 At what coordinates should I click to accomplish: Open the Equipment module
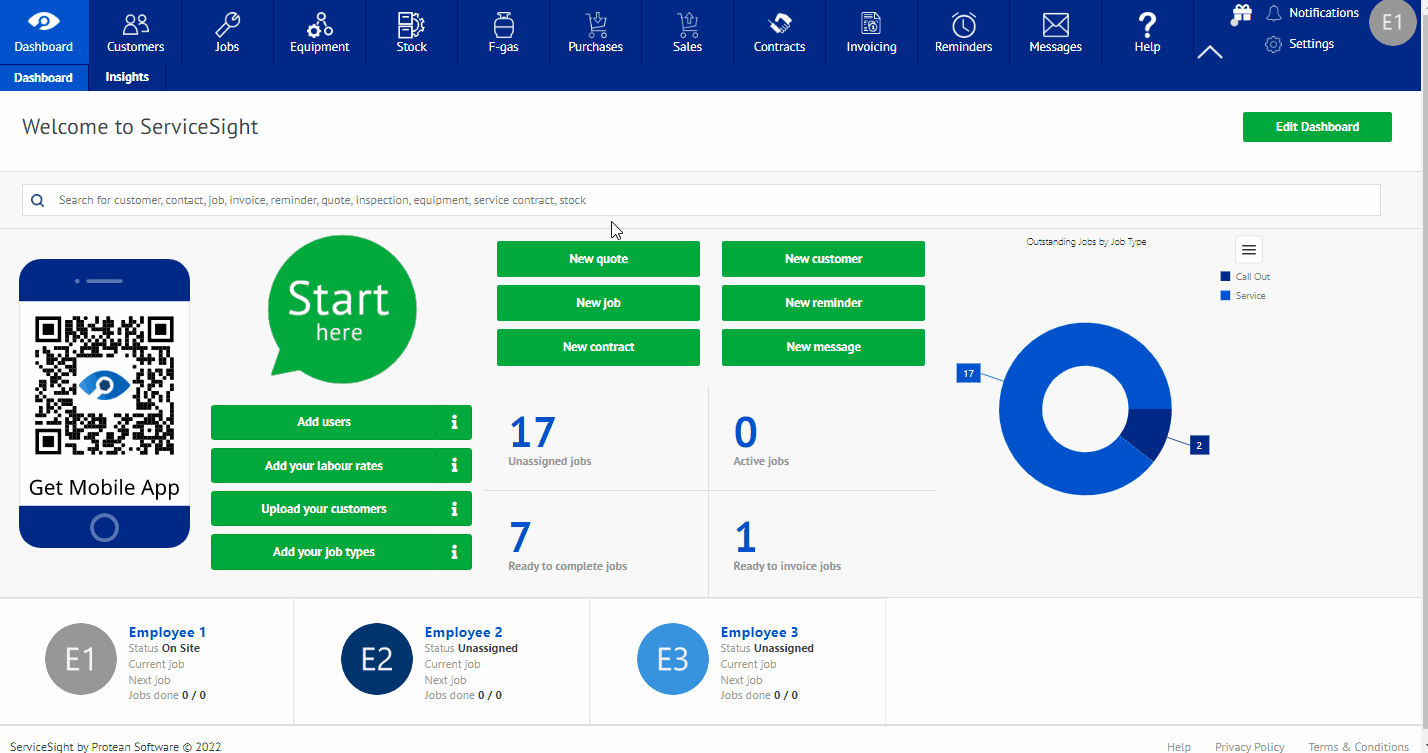click(x=320, y=32)
